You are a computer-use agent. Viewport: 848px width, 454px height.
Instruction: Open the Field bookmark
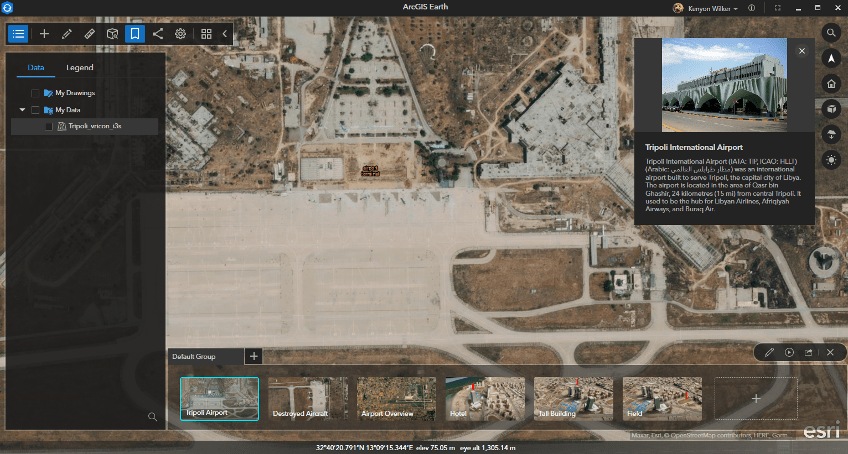(662, 399)
